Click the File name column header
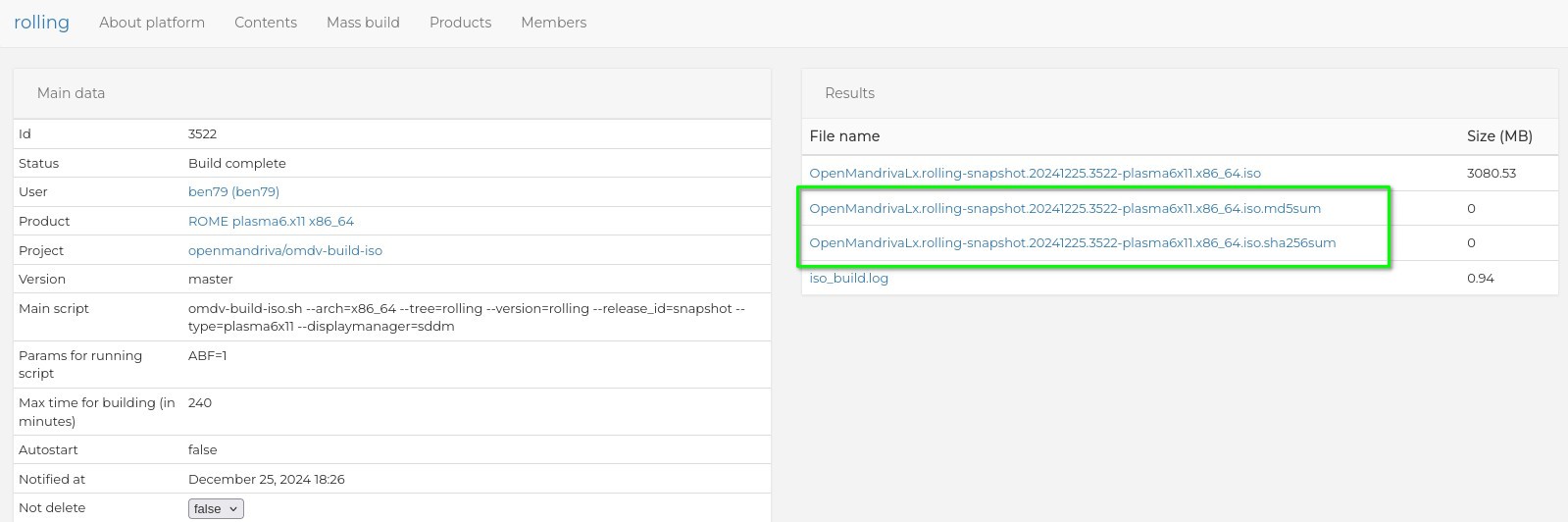Image resolution: width=1568 pixels, height=522 pixels. tap(844, 136)
